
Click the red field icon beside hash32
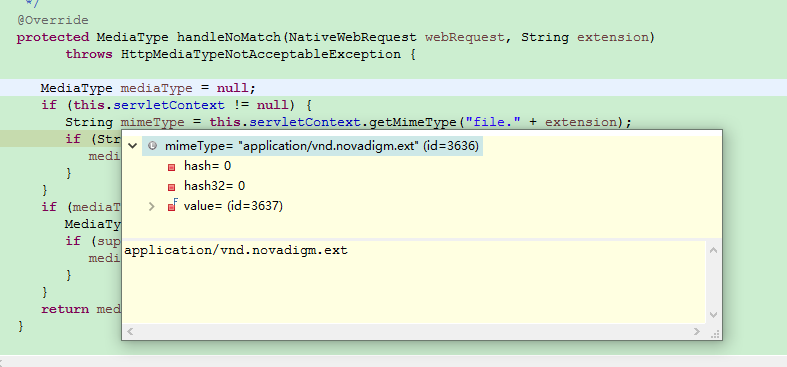coord(172,187)
